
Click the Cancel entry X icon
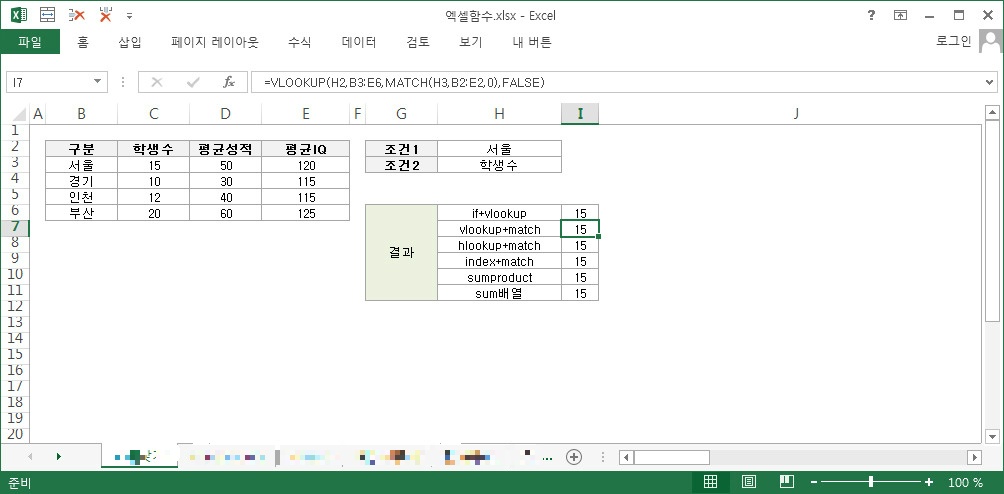(157, 82)
